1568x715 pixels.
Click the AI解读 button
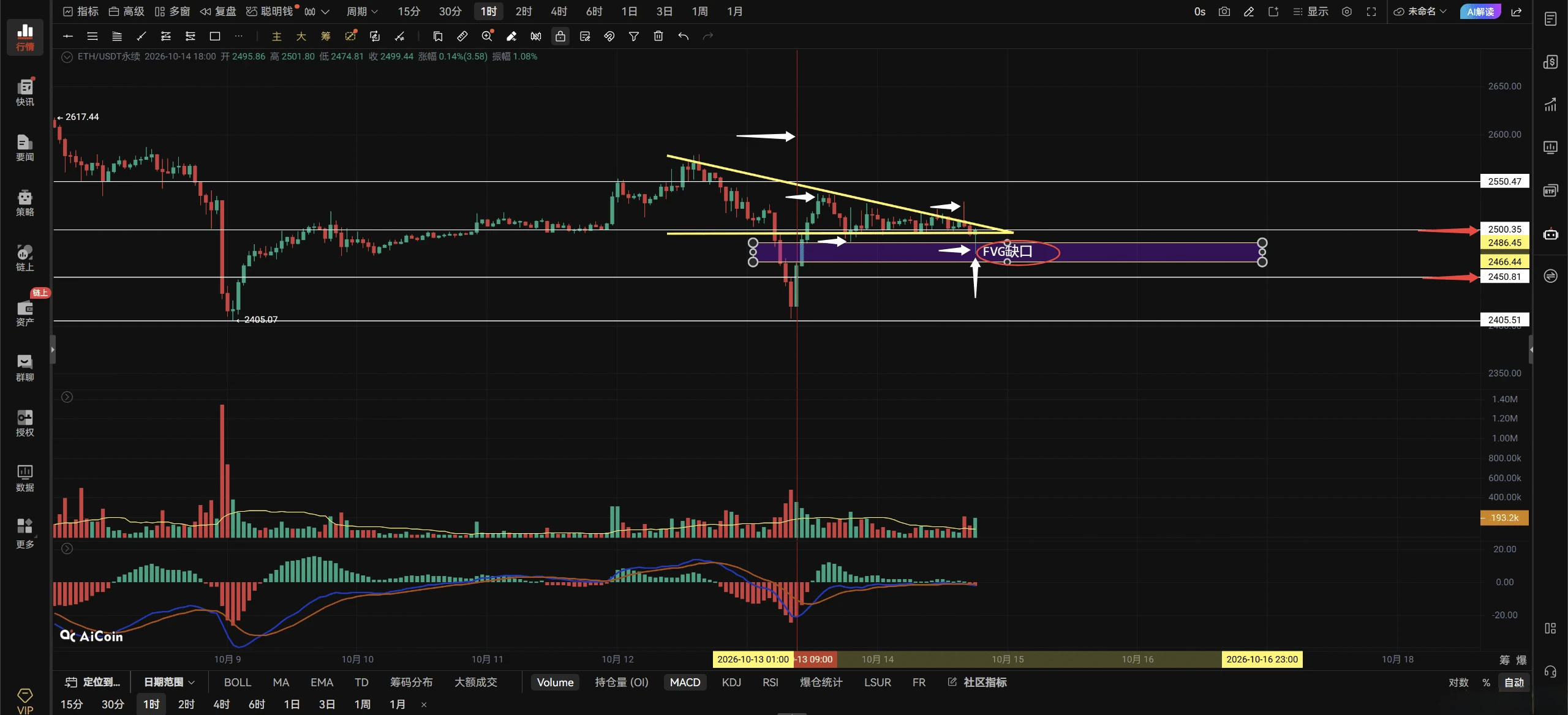pyautogui.click(x=1480, y=12)
